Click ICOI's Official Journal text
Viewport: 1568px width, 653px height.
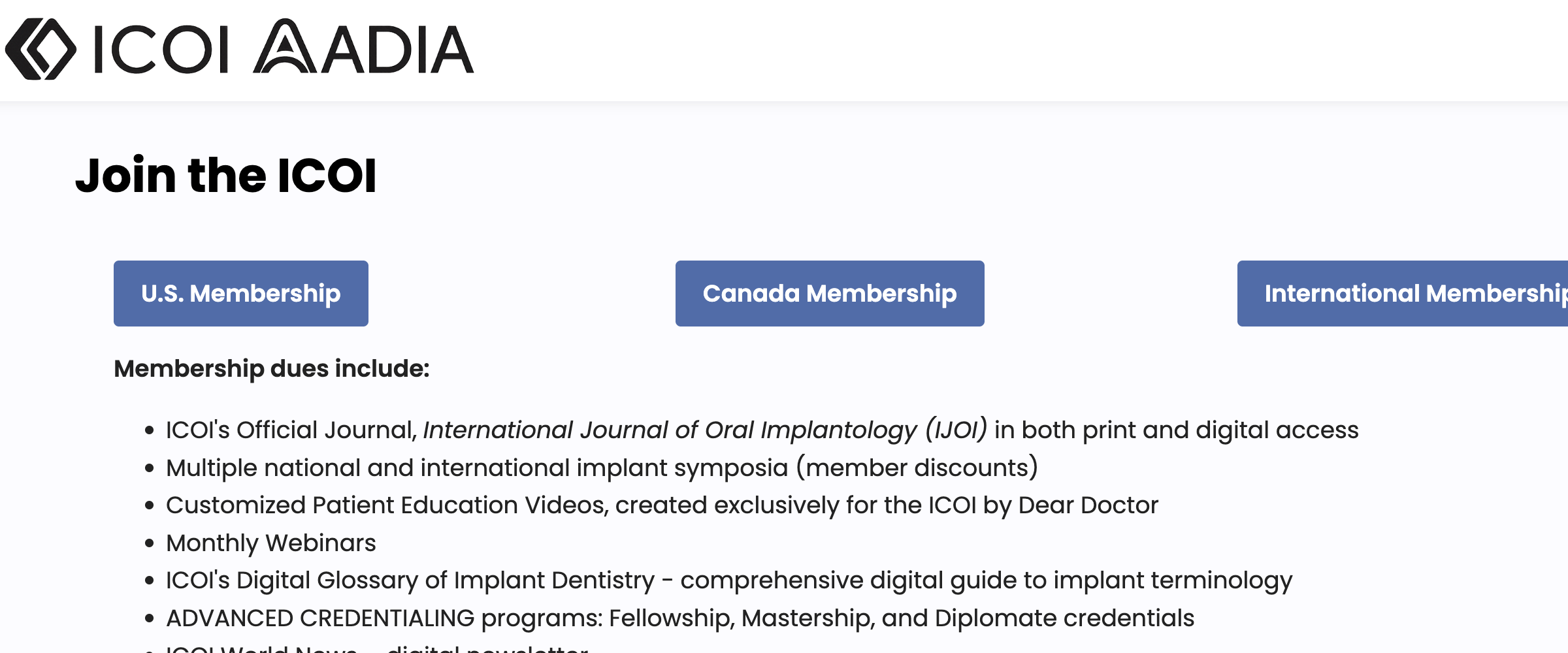(291, 430)
